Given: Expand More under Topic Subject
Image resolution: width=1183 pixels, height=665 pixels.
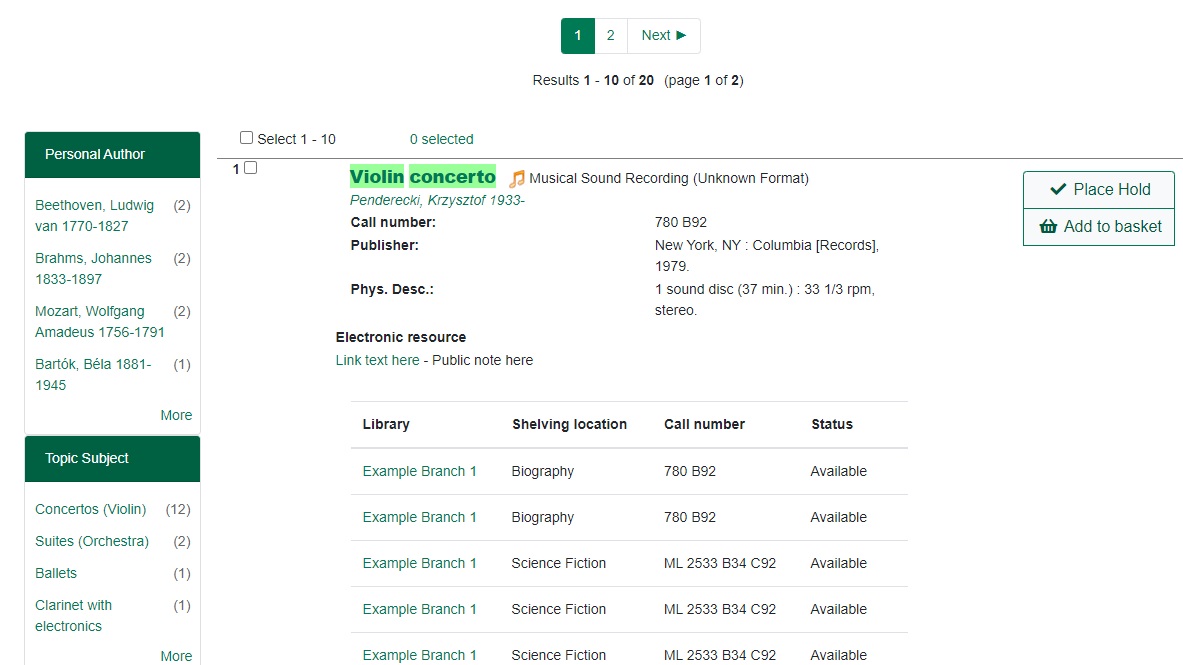Looking at the screenshot, I should click(x=176, y=656).
